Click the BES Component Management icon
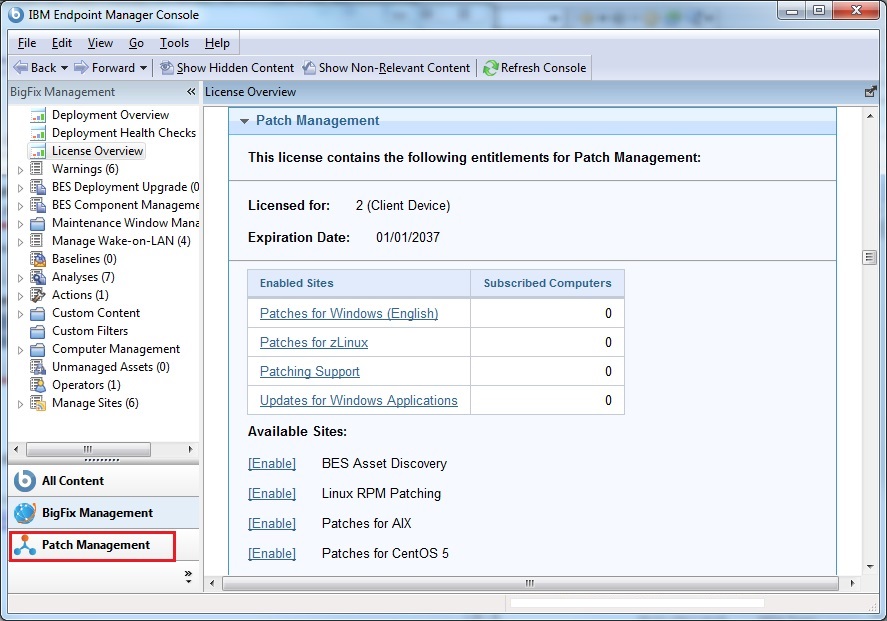The image size is (887, 621). (38, 205)
